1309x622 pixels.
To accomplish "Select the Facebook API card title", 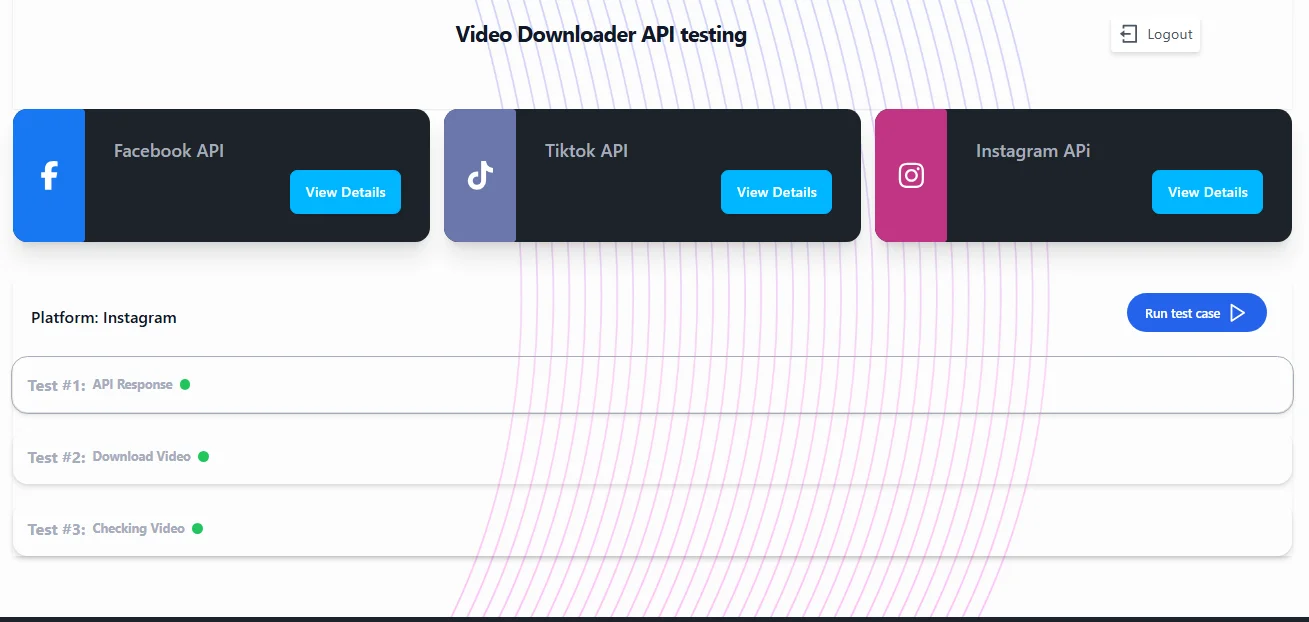I will click(169, 151).
